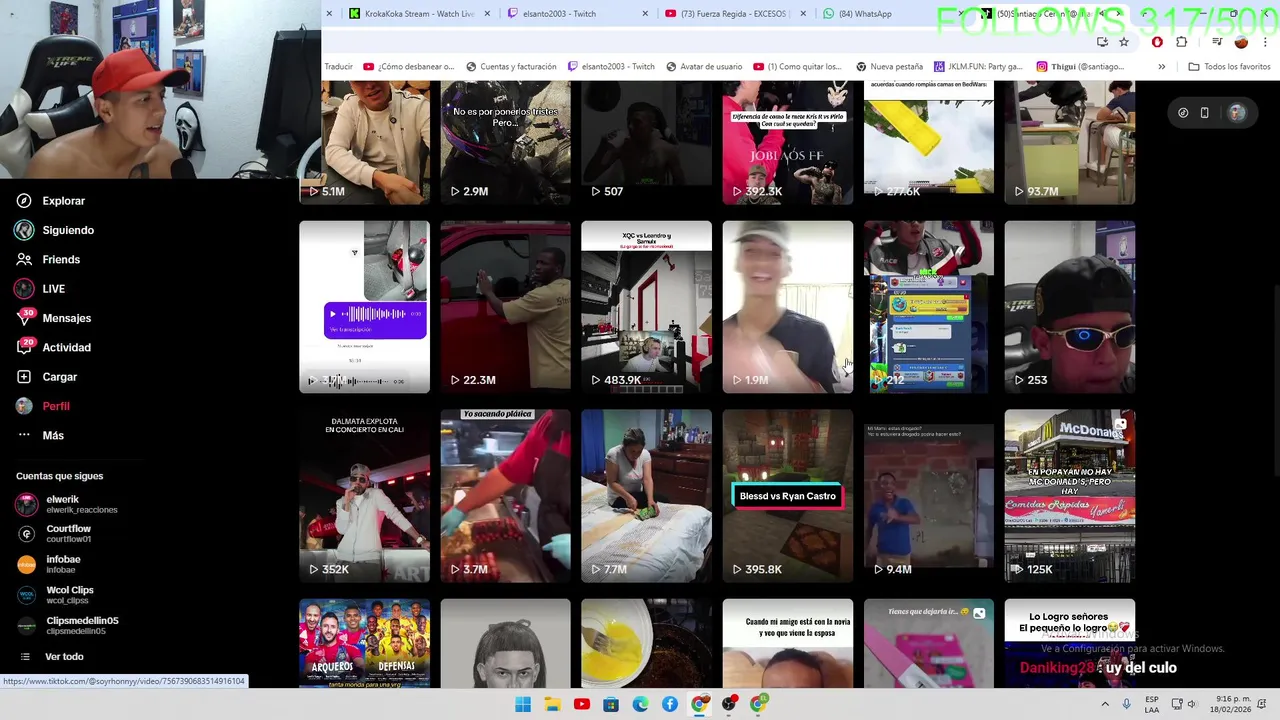Play the Dalmata explota en concierto video

(x=365, y=496)
